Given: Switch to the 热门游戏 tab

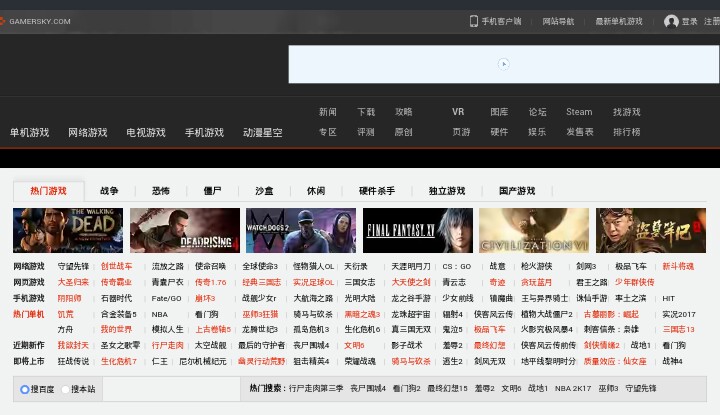Looking at the screenshot, I should [x=49, y=191].
